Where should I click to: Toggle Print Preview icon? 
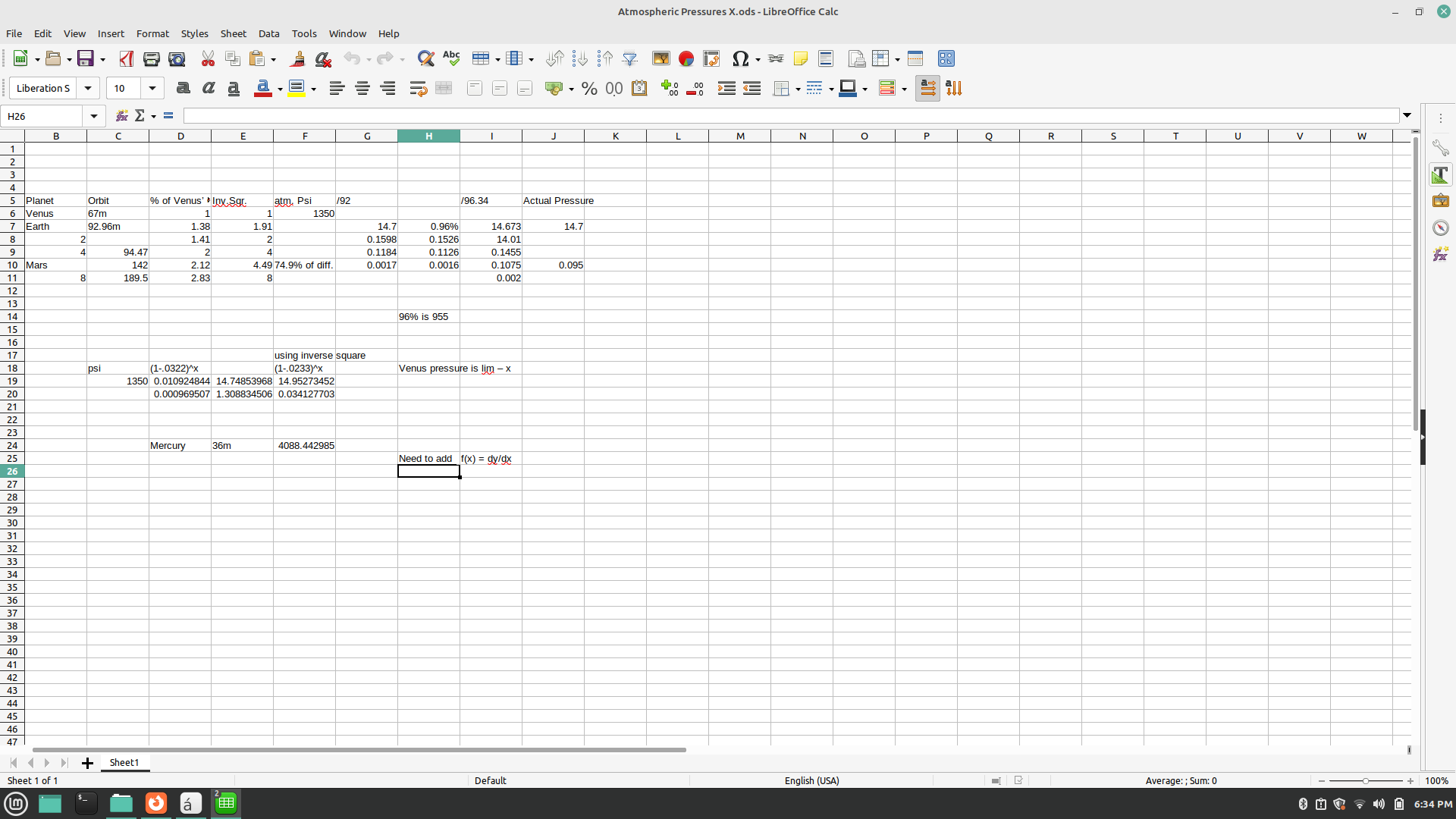pyautogui.click(x=177, y=58)
